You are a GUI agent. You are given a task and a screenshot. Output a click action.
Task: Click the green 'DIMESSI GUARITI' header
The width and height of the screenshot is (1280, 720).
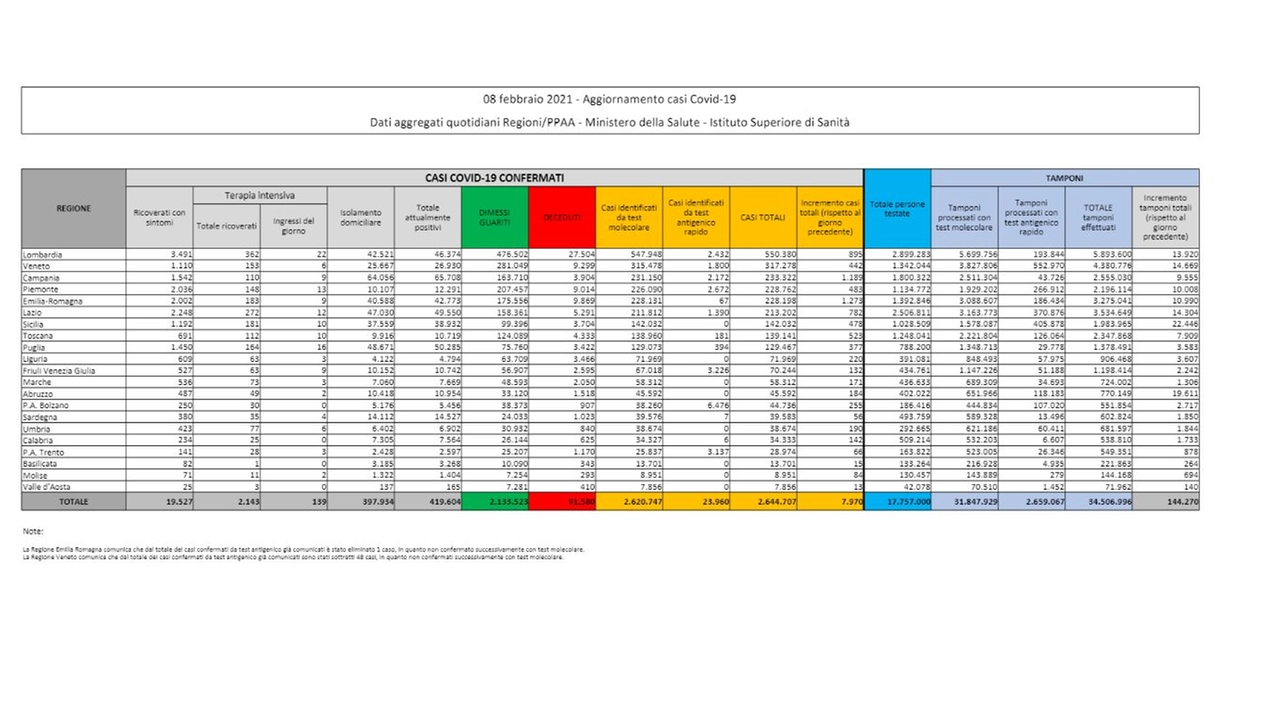(494, 217)
